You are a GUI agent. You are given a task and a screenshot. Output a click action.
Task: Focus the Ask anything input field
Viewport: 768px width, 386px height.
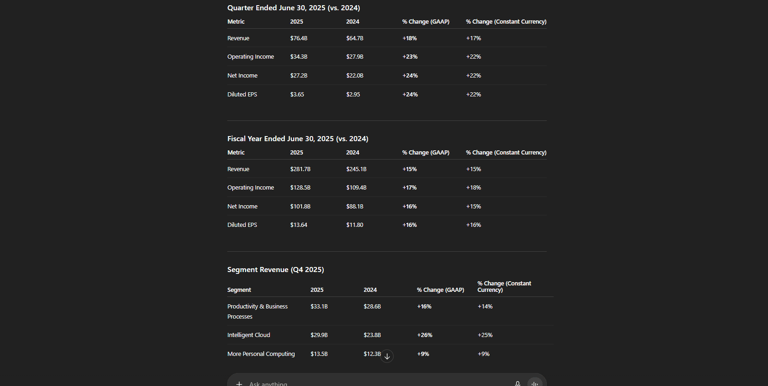click(x=377, y=384)
